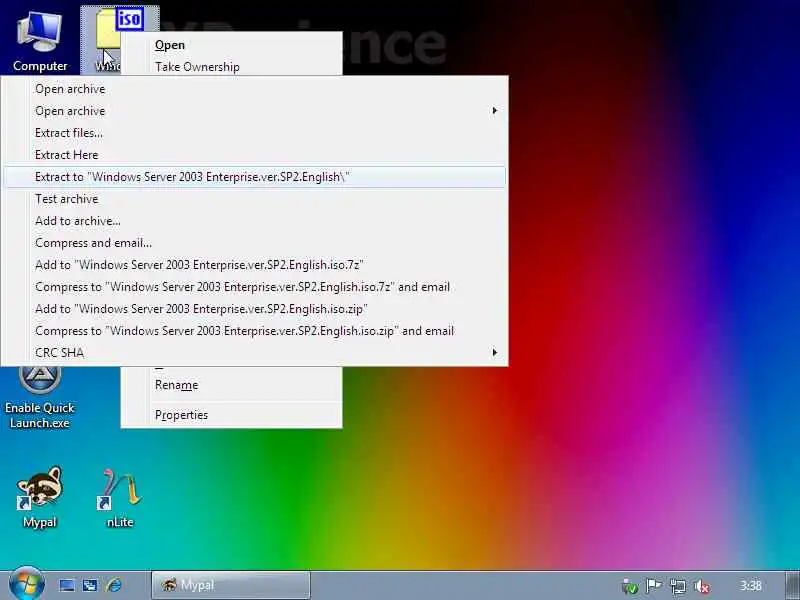Click the Show desktop strip beside the clock

(x=792, y=585)
